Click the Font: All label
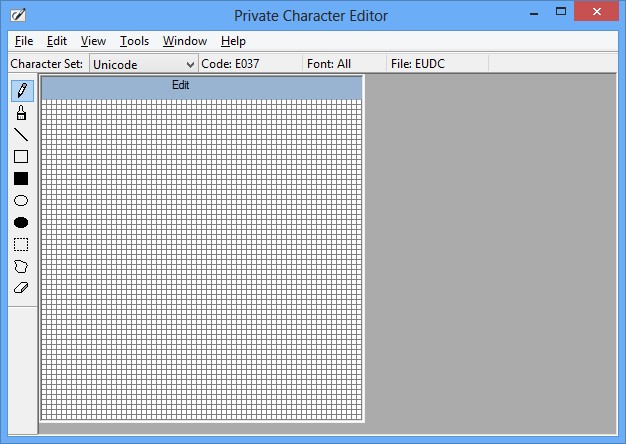626x444 pixels. [x=329, y=64]
